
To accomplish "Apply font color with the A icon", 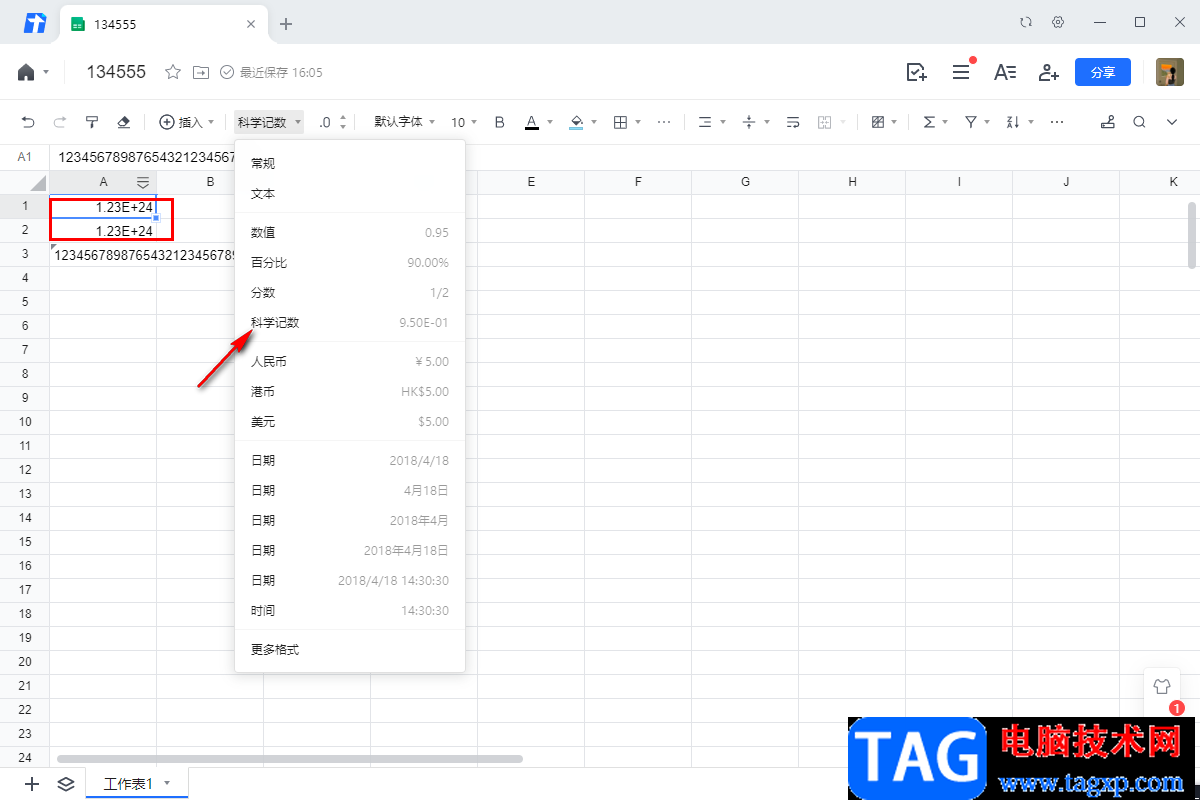I will 532,122.
